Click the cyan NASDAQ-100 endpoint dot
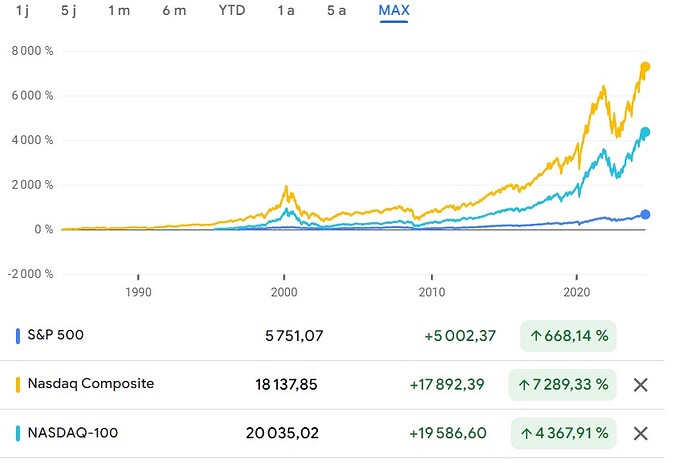The image size is (690, 463). [x=645, y=132]
